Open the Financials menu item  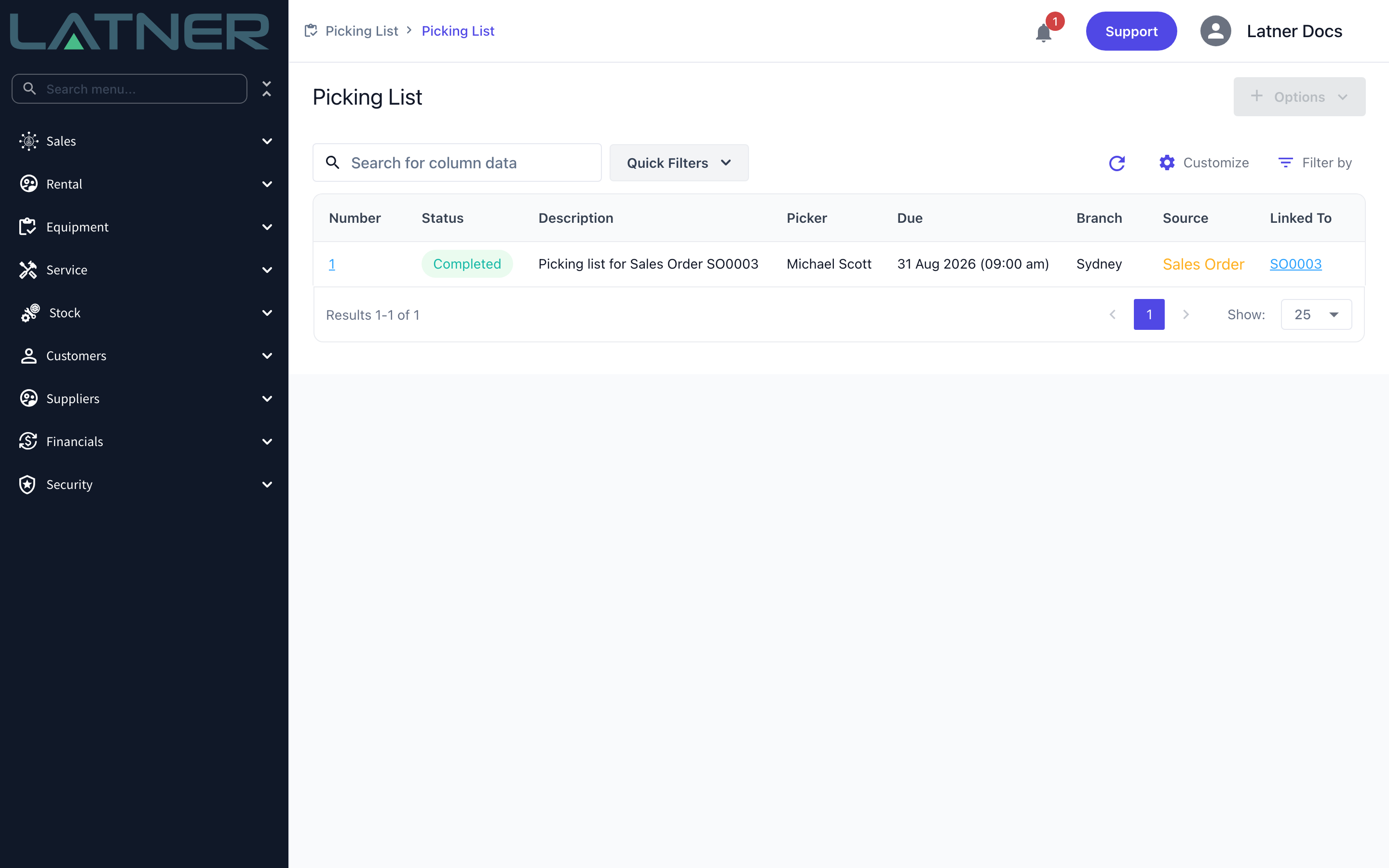pyautogui.click(x=144, y=441)
